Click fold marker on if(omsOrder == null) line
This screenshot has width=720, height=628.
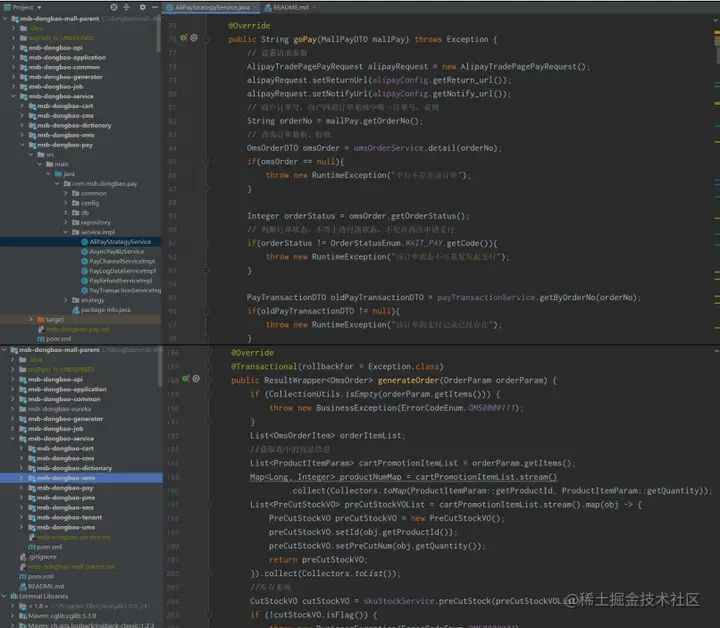pos(206,162)
